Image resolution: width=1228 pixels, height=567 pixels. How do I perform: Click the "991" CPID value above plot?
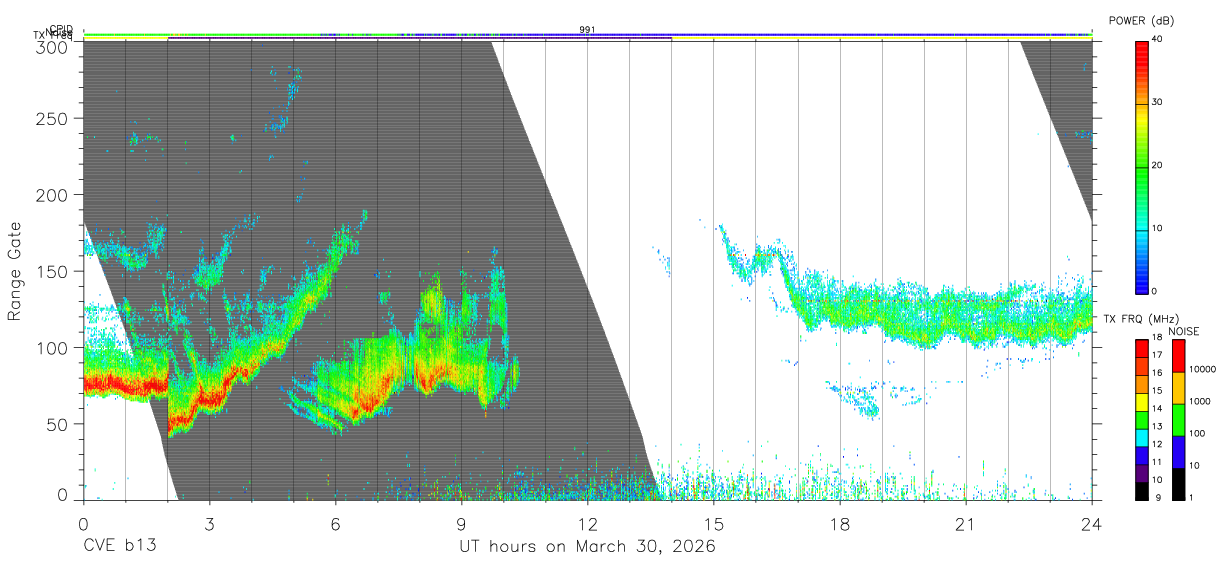pos(588,29)
